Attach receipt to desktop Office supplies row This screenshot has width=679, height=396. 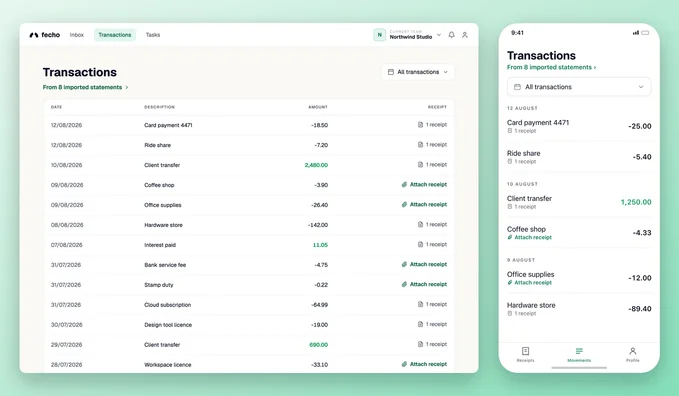pos(424,204)
